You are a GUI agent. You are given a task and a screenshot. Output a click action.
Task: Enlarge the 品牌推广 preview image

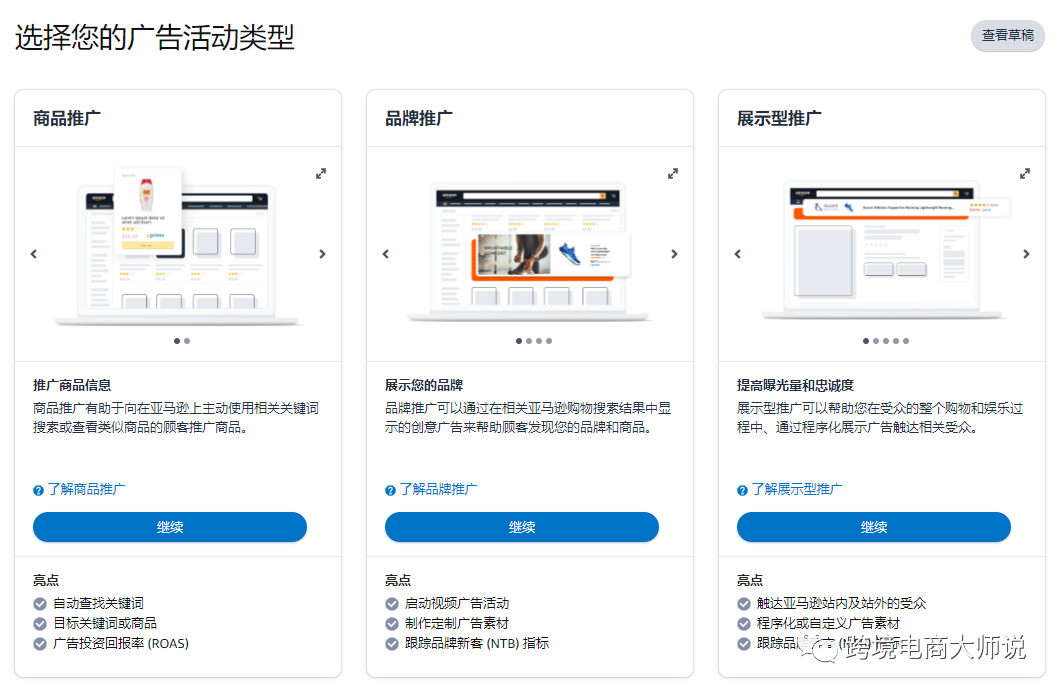click(673, 173)
